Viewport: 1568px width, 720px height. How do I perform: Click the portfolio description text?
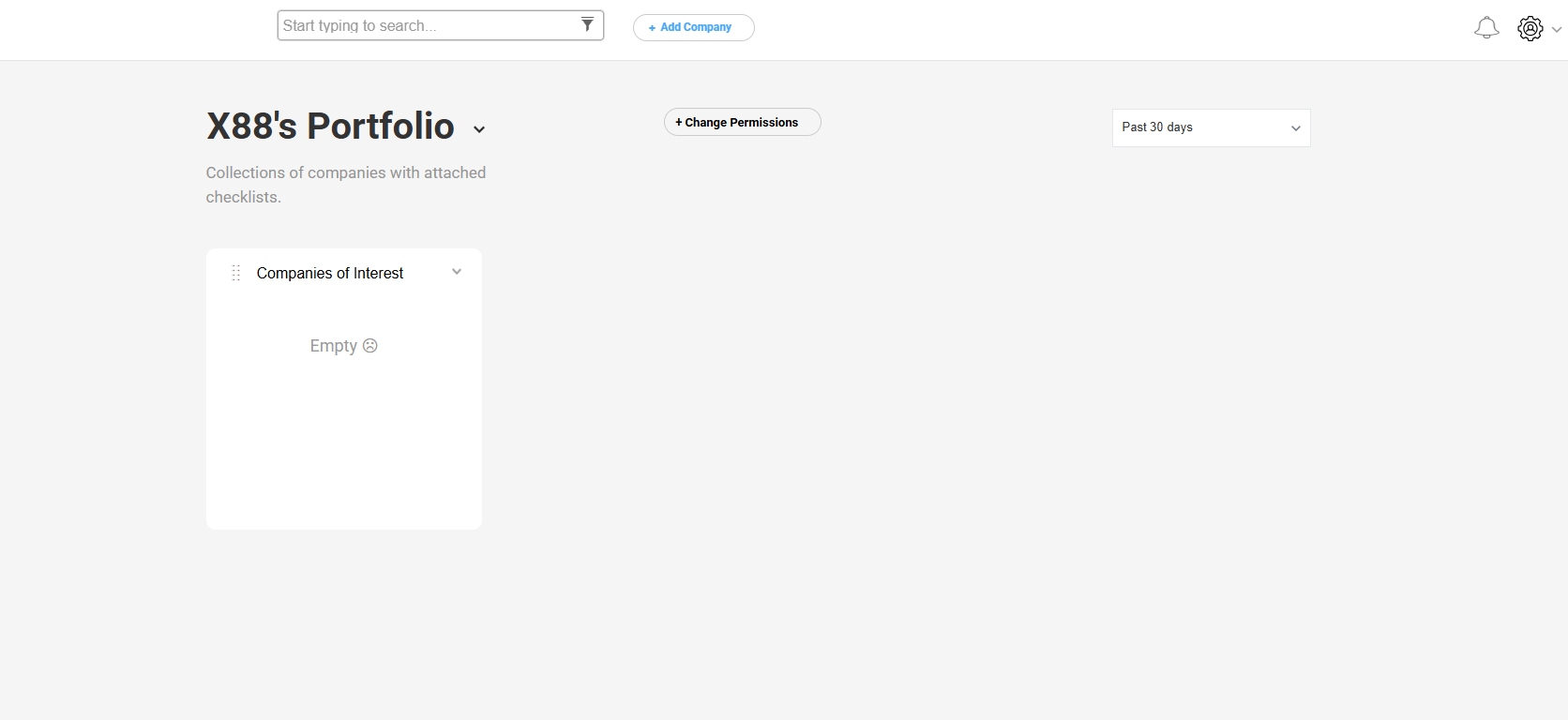[345, 185]
